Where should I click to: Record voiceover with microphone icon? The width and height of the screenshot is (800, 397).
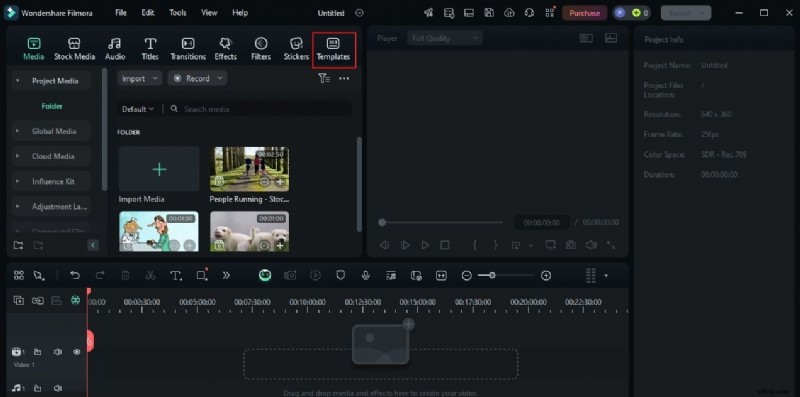tap(365, 276)
